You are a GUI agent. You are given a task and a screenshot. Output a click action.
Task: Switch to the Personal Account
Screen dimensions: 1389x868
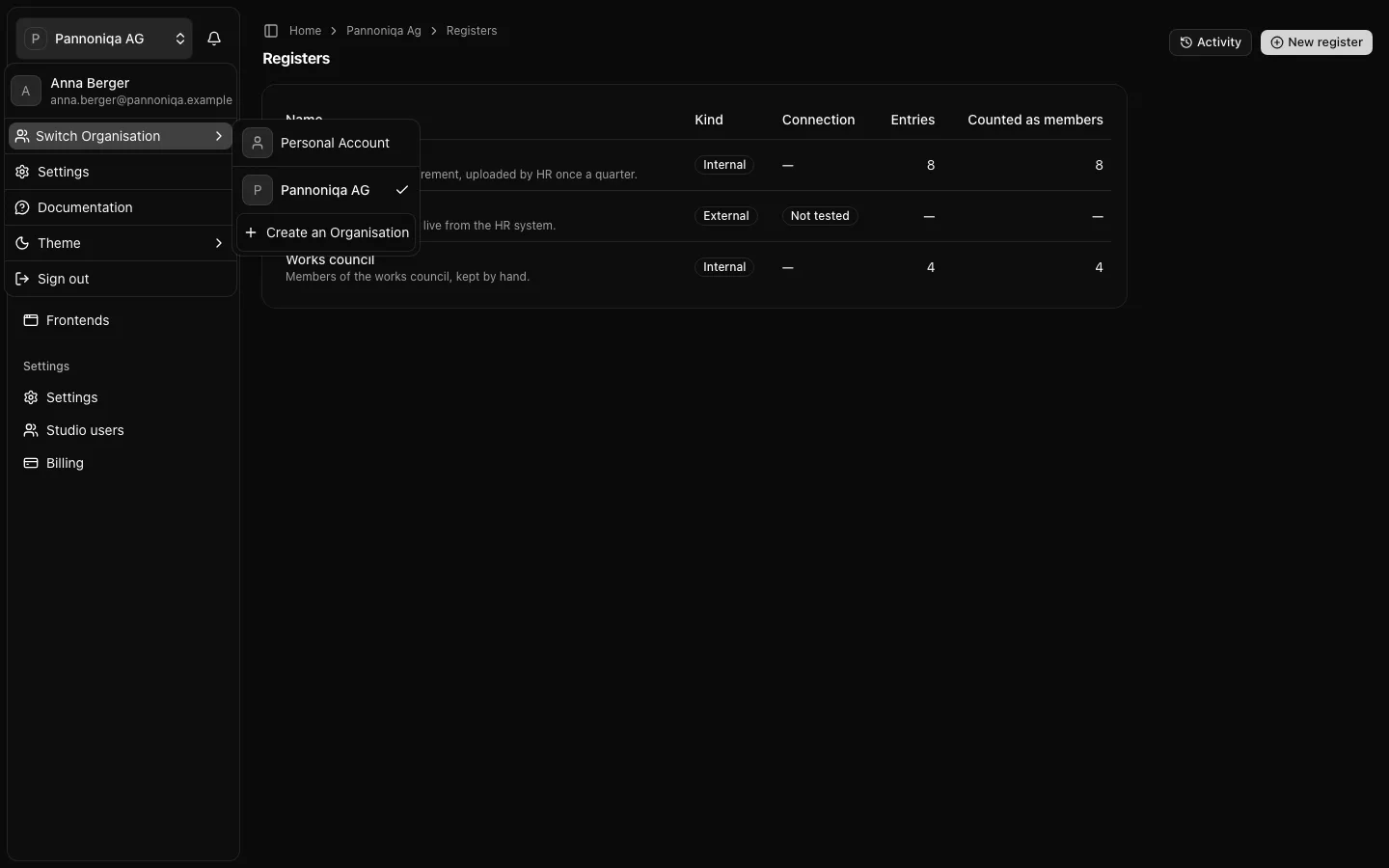(326, 143)
